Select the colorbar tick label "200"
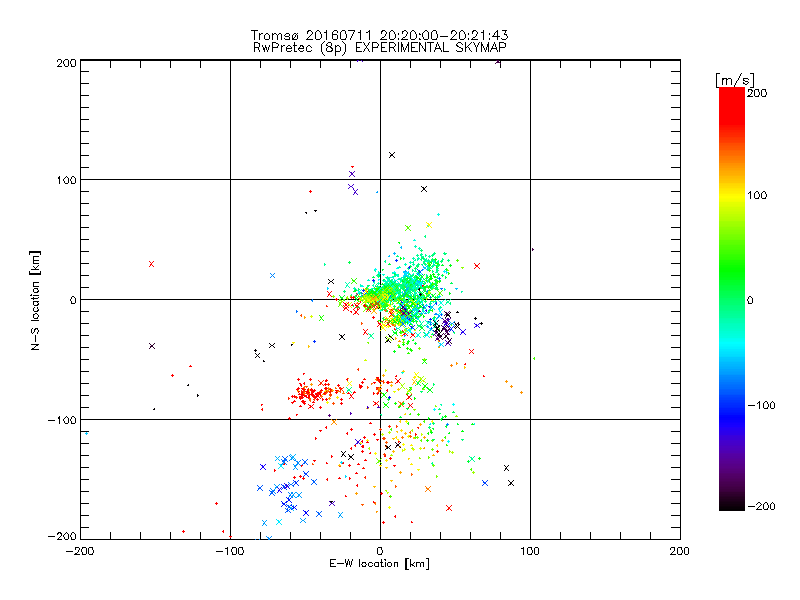This screenshot has width=800, height=600. (x=758, y=93)
